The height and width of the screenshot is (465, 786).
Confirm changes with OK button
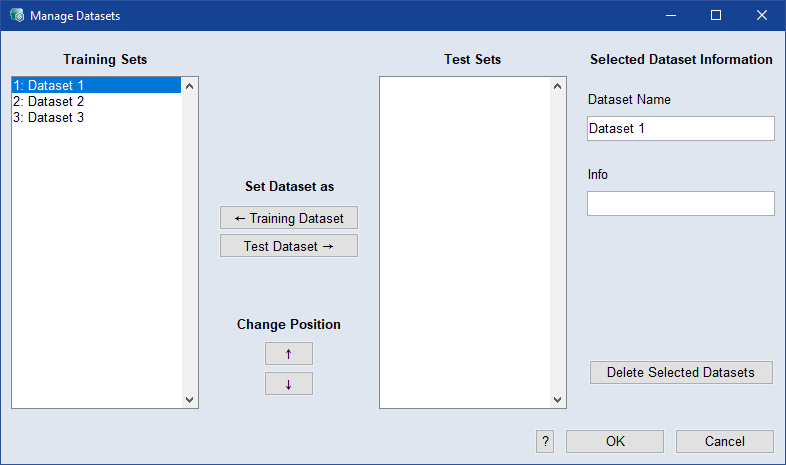coord(614,441)
